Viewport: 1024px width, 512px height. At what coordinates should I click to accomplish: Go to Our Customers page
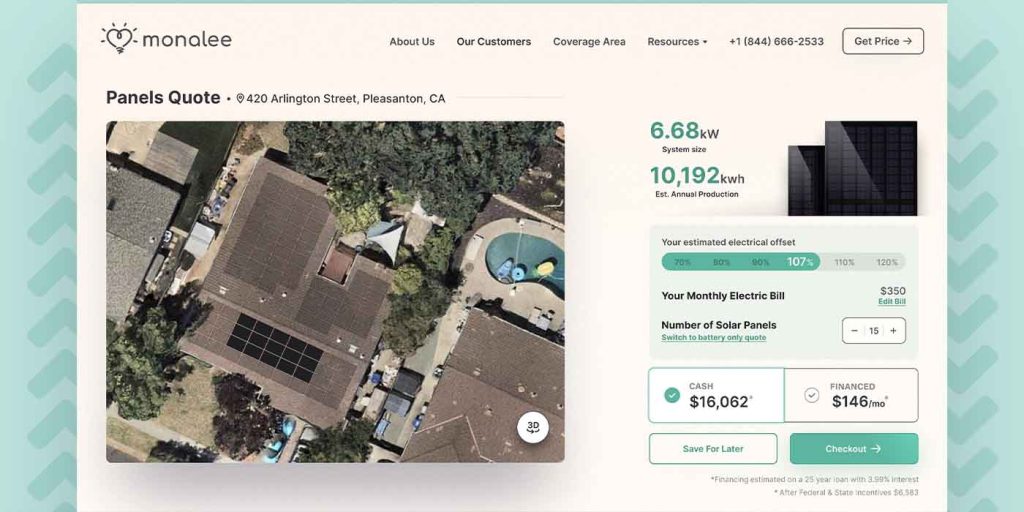[494, 42]
